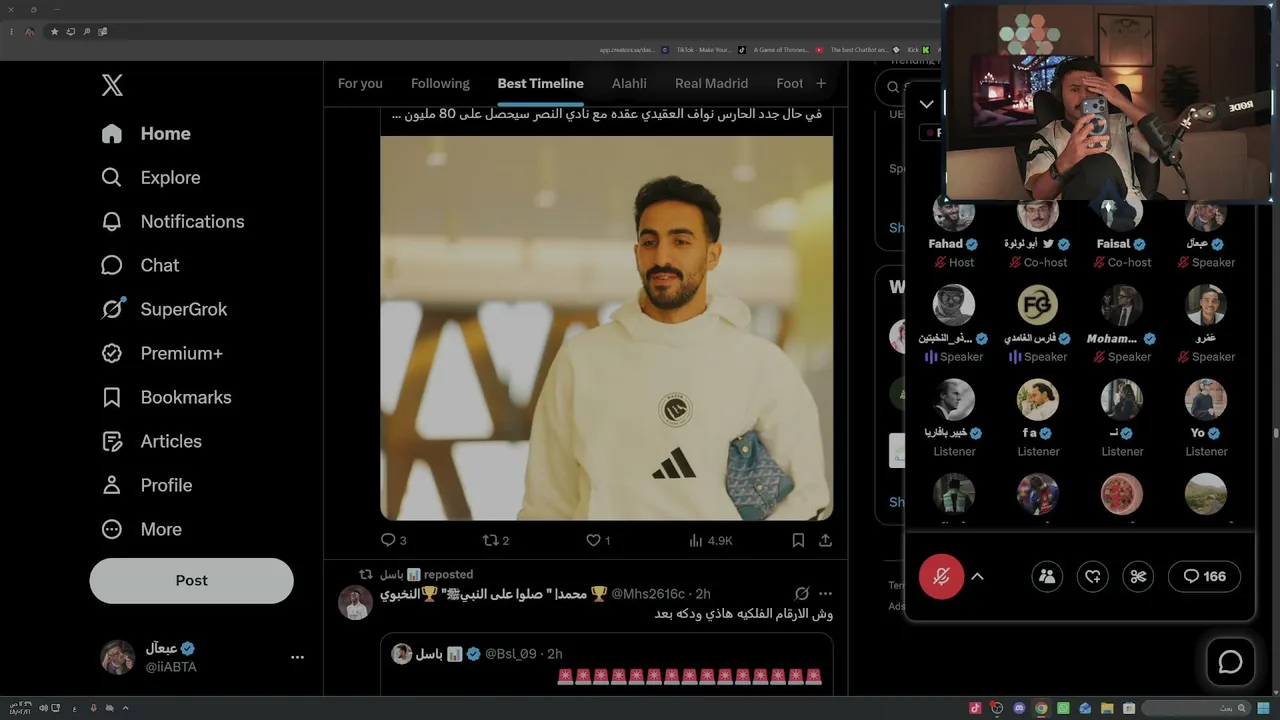The width and height of the screenshot is (1280, 720).
Task: Open account options dots beside @iiABTA
Action: tap(297, 657)
